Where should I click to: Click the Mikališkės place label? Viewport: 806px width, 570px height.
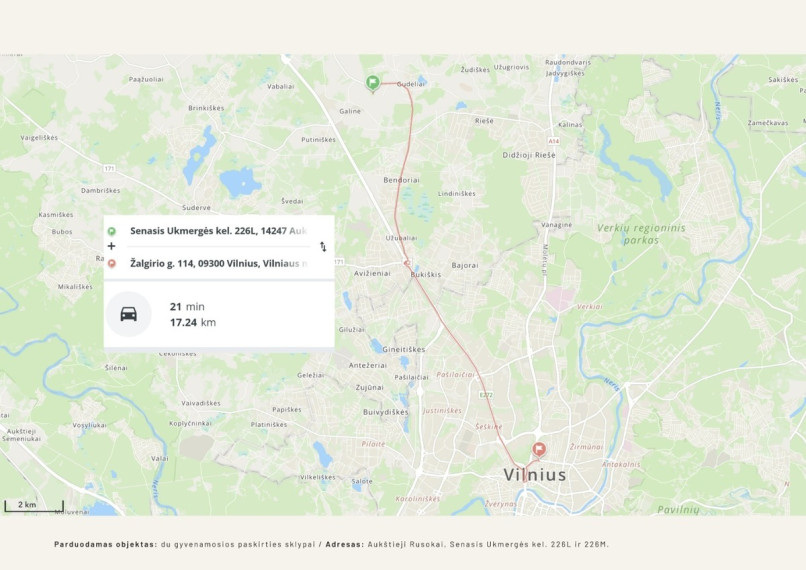click(75, 287)
